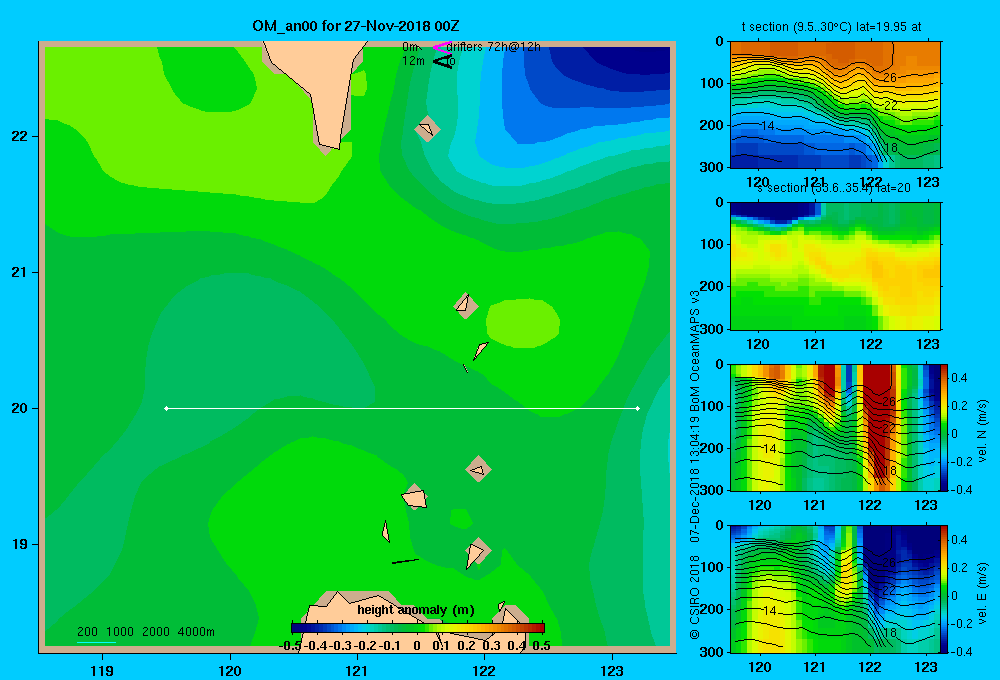Click main map longitude label 120
Viewport: 1000px width, 680px height.
[x=230, y=670]
